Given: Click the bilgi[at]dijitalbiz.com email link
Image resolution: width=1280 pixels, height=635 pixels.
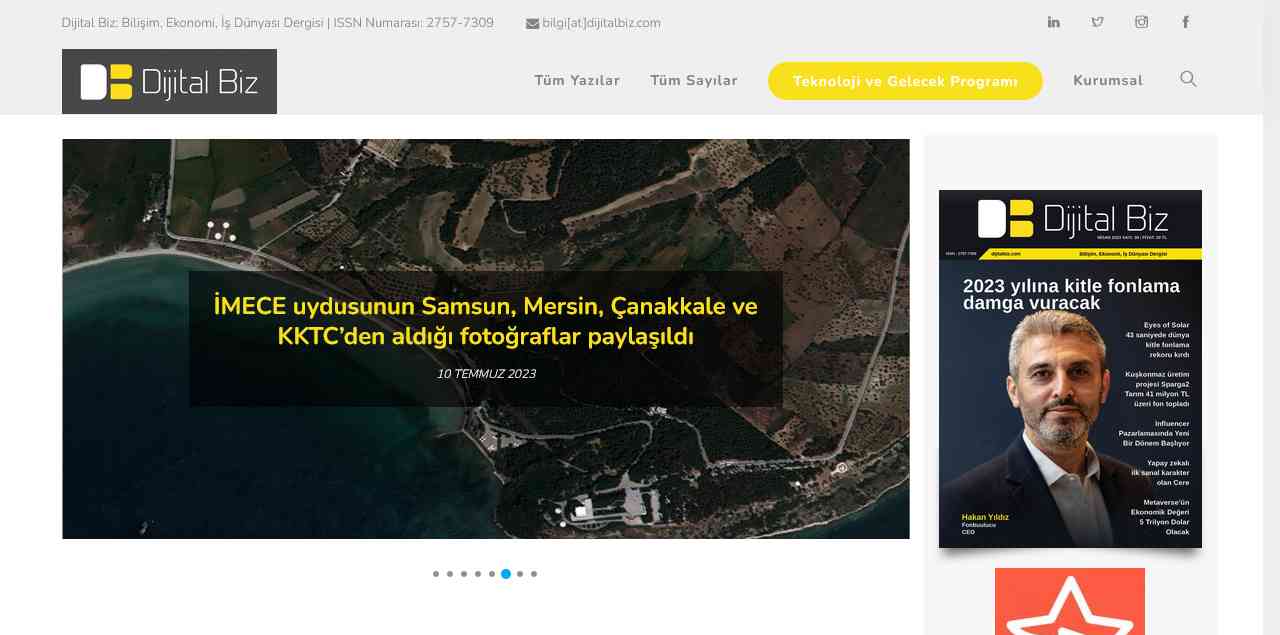Looking at the screenshot, I should [x=601, y=23].
